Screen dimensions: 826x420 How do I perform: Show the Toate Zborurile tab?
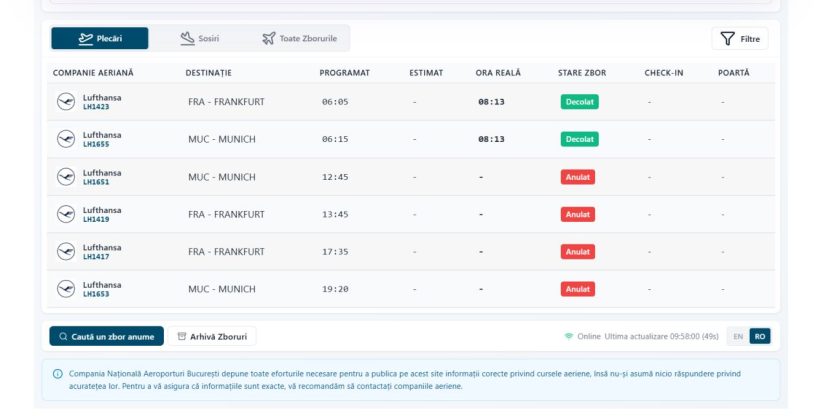299,39
